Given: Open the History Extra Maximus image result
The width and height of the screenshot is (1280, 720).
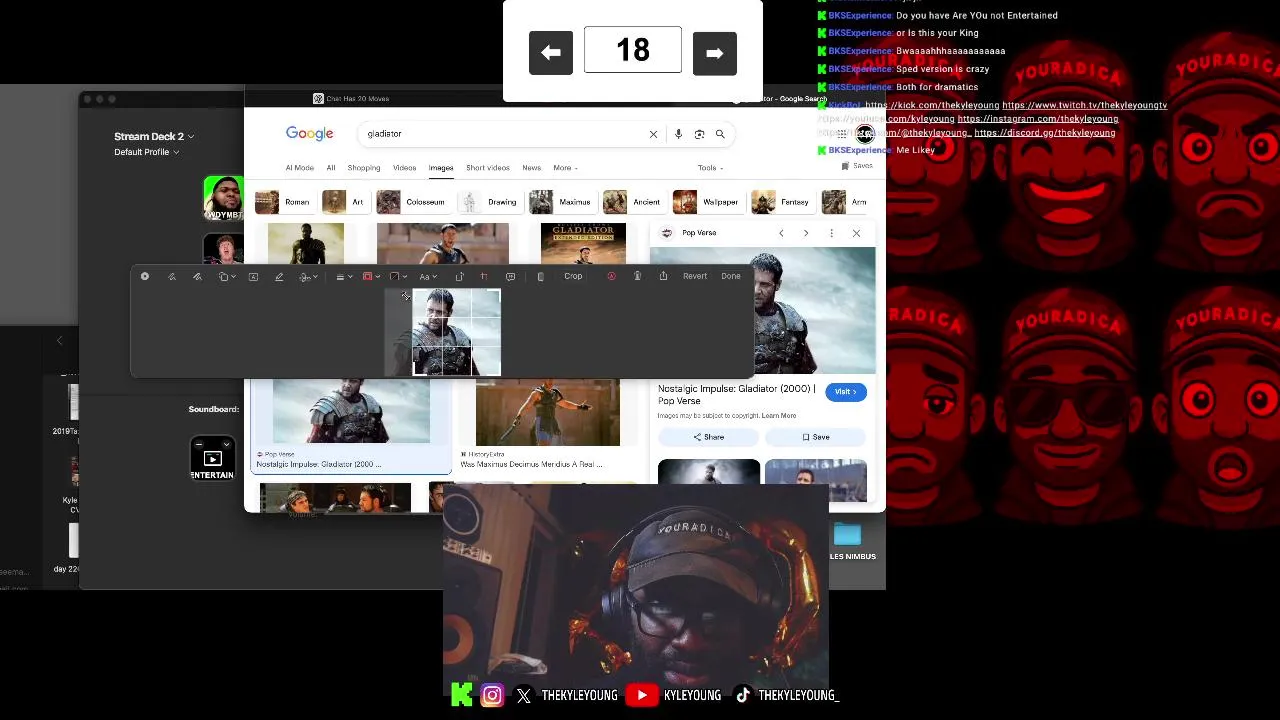Looking at the screenshot, I should coord(547,414).
